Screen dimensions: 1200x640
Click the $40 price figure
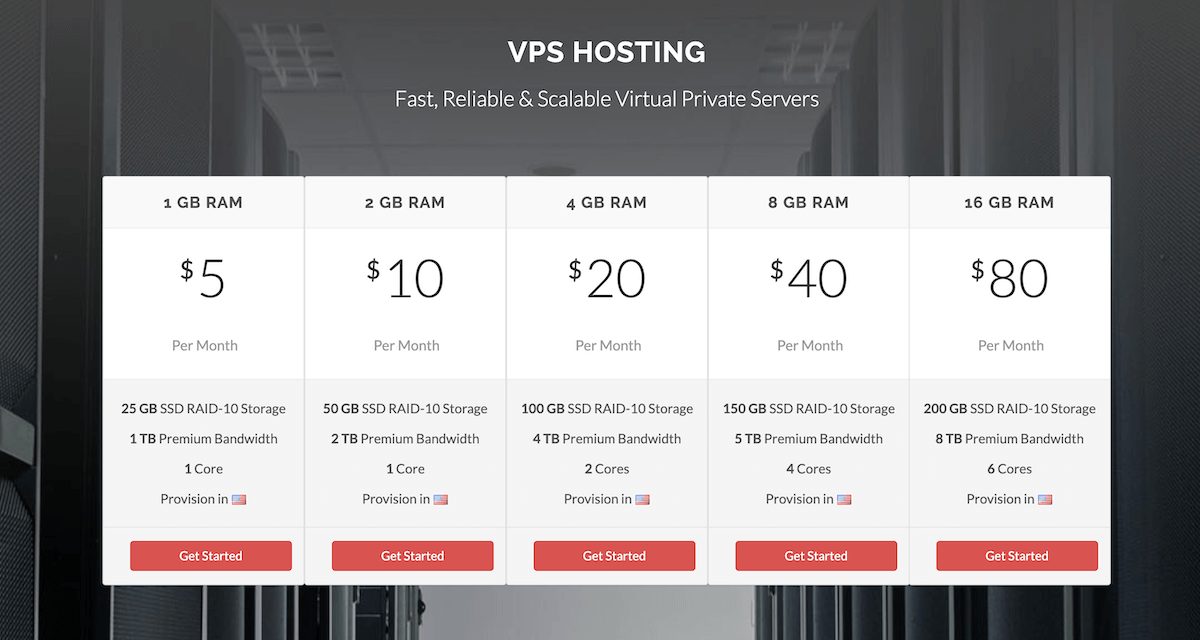pos(809,279)
